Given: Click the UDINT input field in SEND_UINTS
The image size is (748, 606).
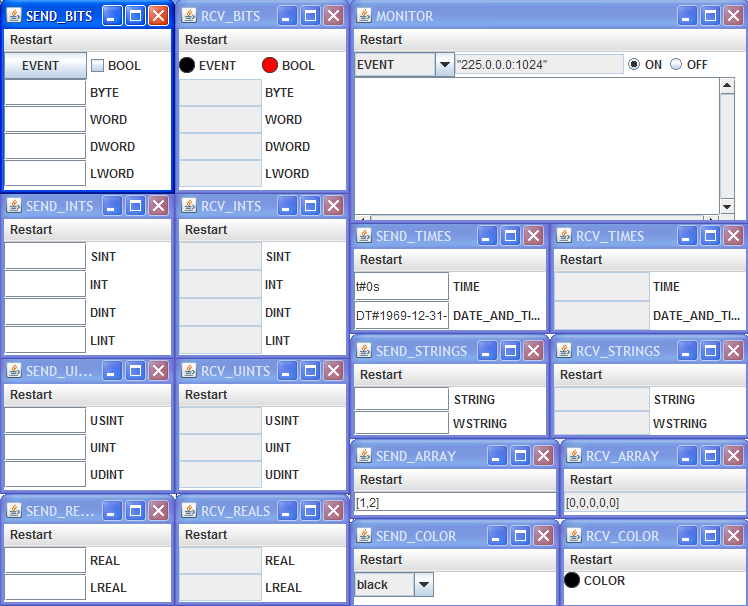Looking at the screenshot, I should click(x=45, y=474).
